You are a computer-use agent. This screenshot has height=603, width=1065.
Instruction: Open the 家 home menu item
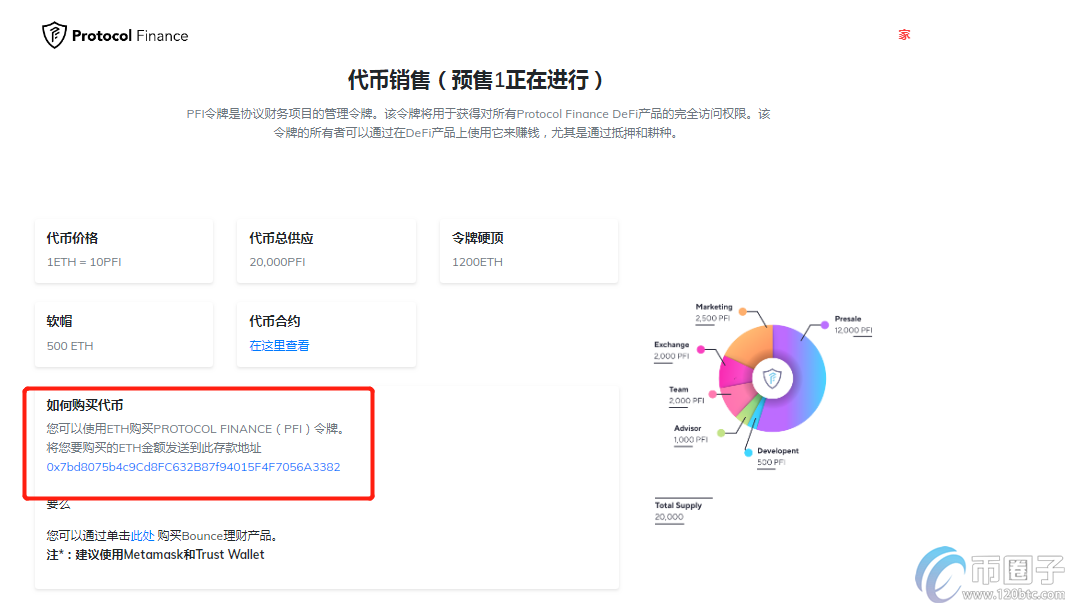click(x=904, y=35)
